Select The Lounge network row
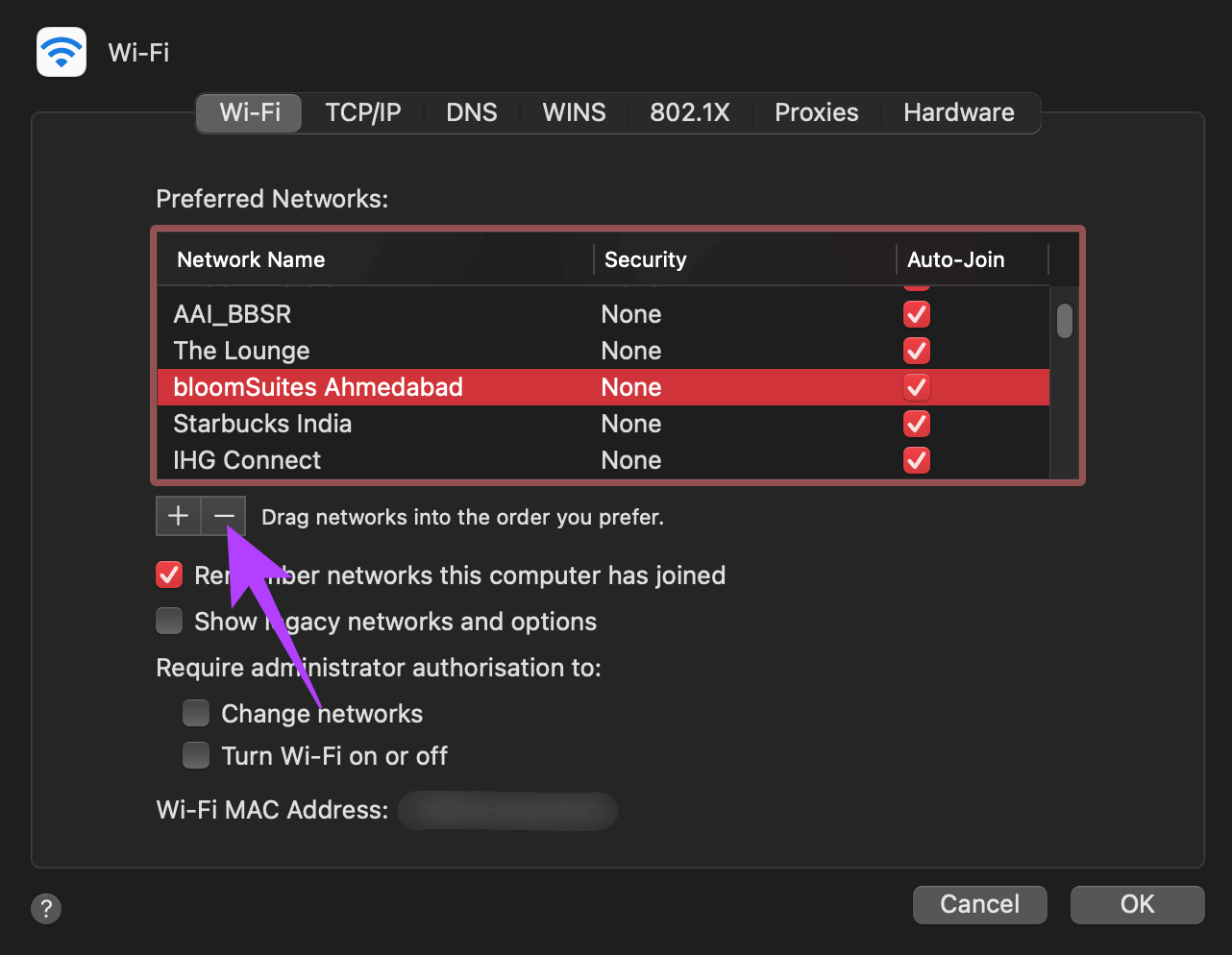This screenshot has width=1232, height=955. 604,351
